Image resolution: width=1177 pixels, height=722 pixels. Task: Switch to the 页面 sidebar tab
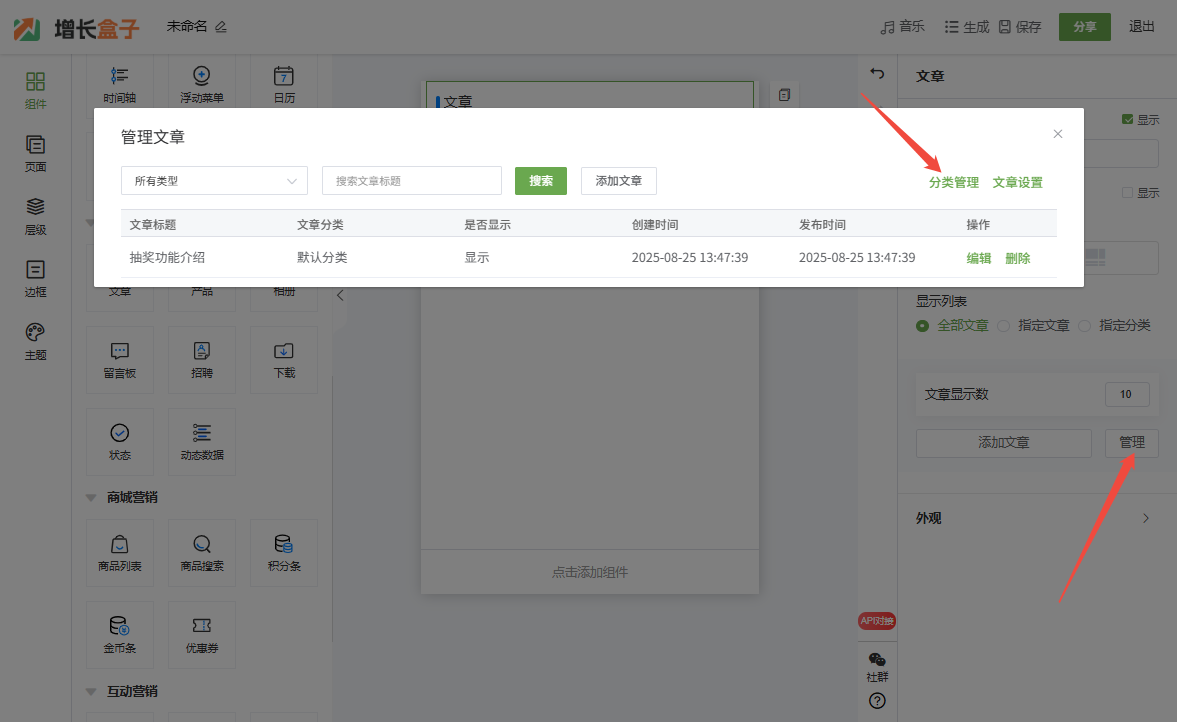click(x=35, y=154)
